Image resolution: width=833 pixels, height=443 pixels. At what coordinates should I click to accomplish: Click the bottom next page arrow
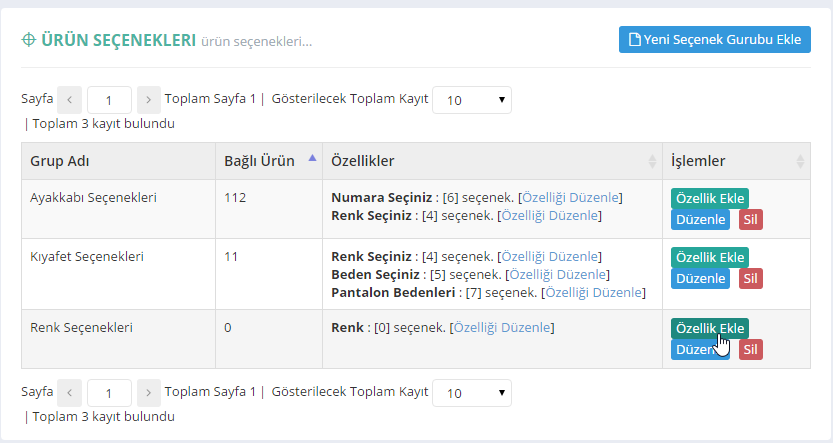[x=148, y=393]
